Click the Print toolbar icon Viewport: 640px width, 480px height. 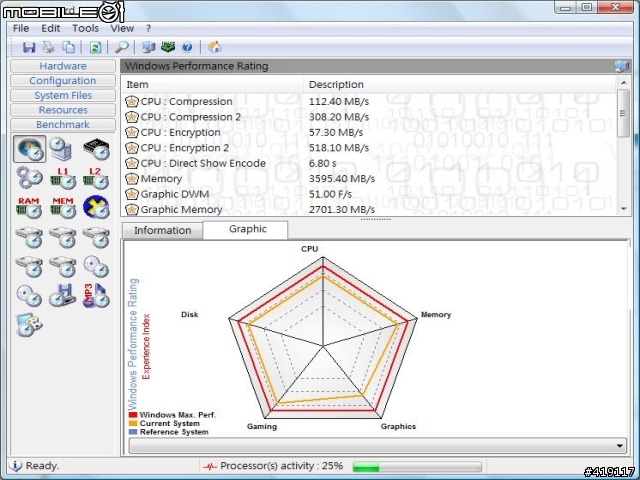(49, 47)
